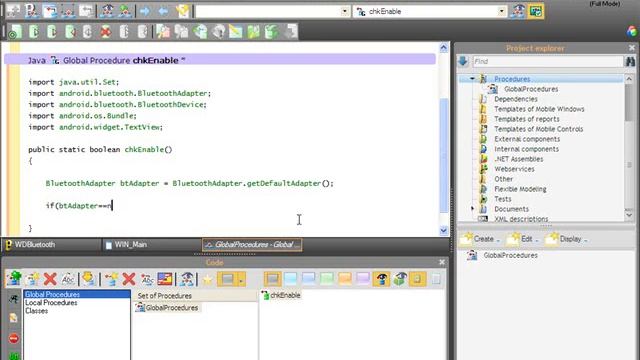The width and height of the screenshot is (640, 360).
Task: Toggle the highlighted yellow page icon in Code toolbar
Action: tap(417, 279)
